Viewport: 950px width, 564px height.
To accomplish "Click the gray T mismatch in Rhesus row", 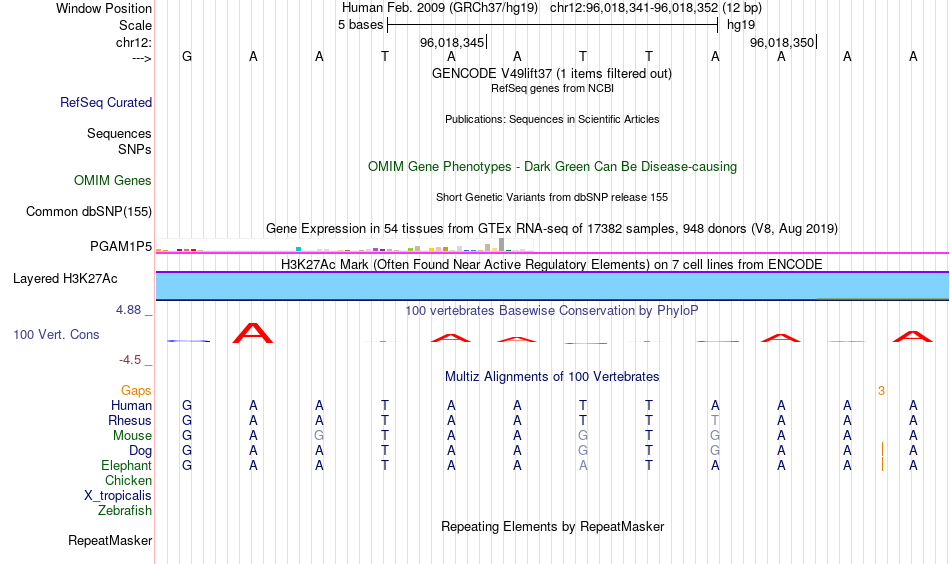I will point(715,420).
